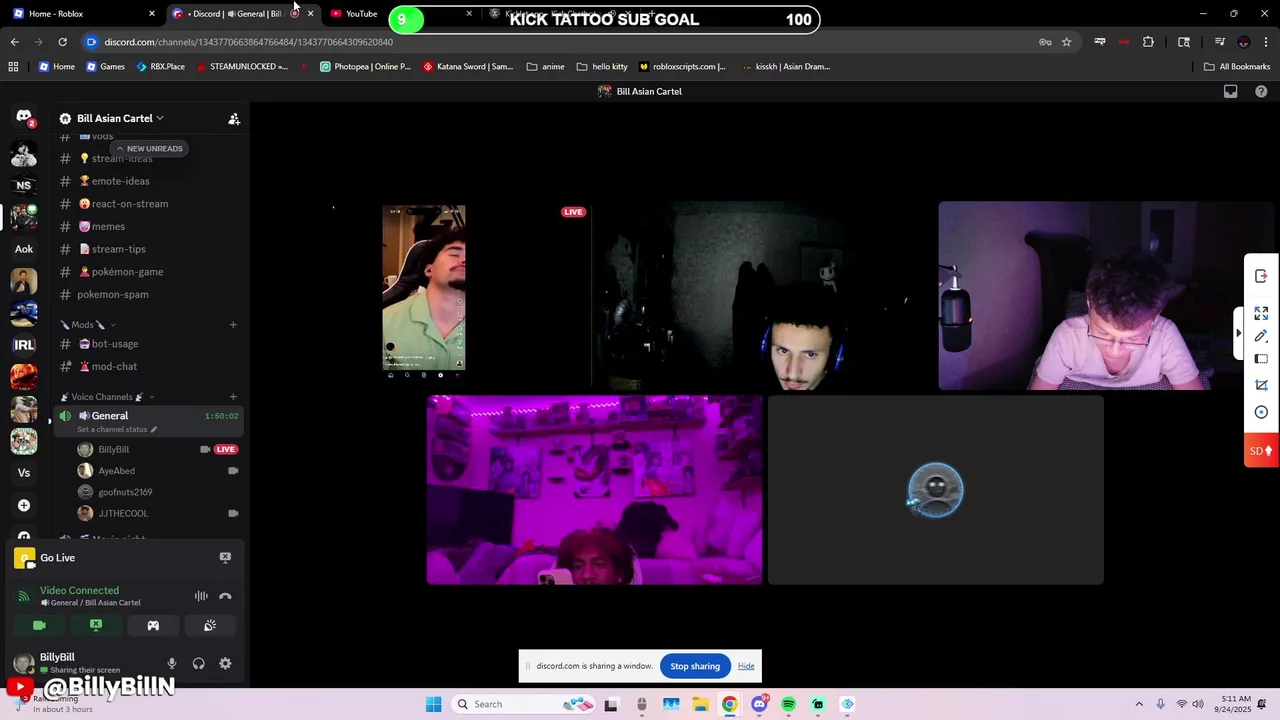Deafen with headphones icon
Viewport: 1280px width, 720px height.
pyautogui.click(x=199, y=663)
